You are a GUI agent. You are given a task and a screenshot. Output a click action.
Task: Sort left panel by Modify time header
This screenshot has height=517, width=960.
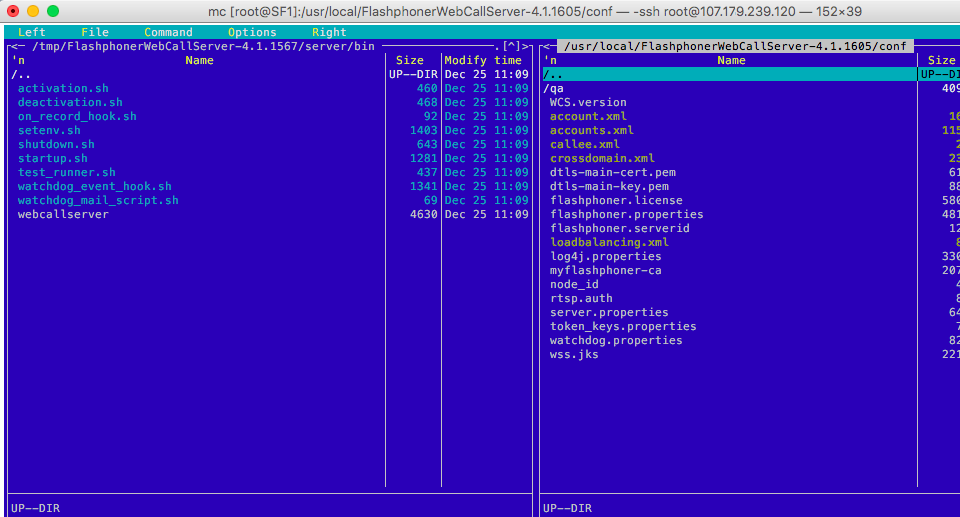click(483, 61)
